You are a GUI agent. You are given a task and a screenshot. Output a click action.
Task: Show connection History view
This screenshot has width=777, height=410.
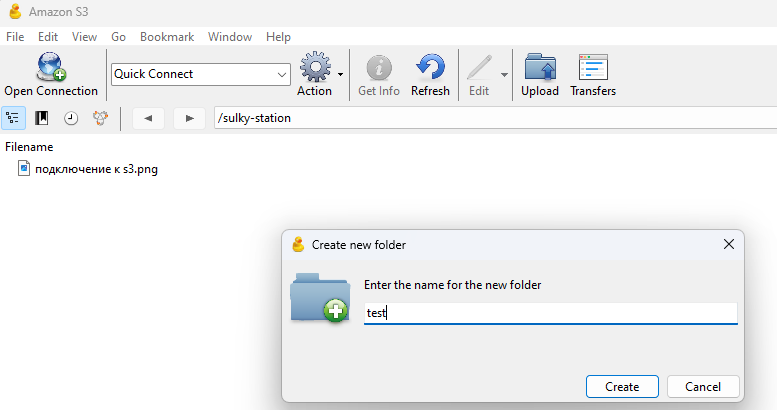(71, 118)
